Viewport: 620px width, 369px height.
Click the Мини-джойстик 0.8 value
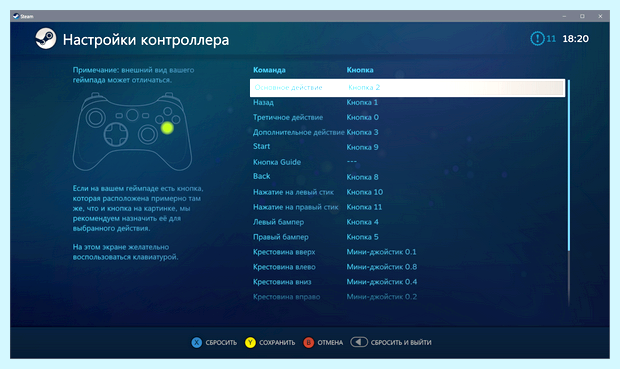[382, 267]
